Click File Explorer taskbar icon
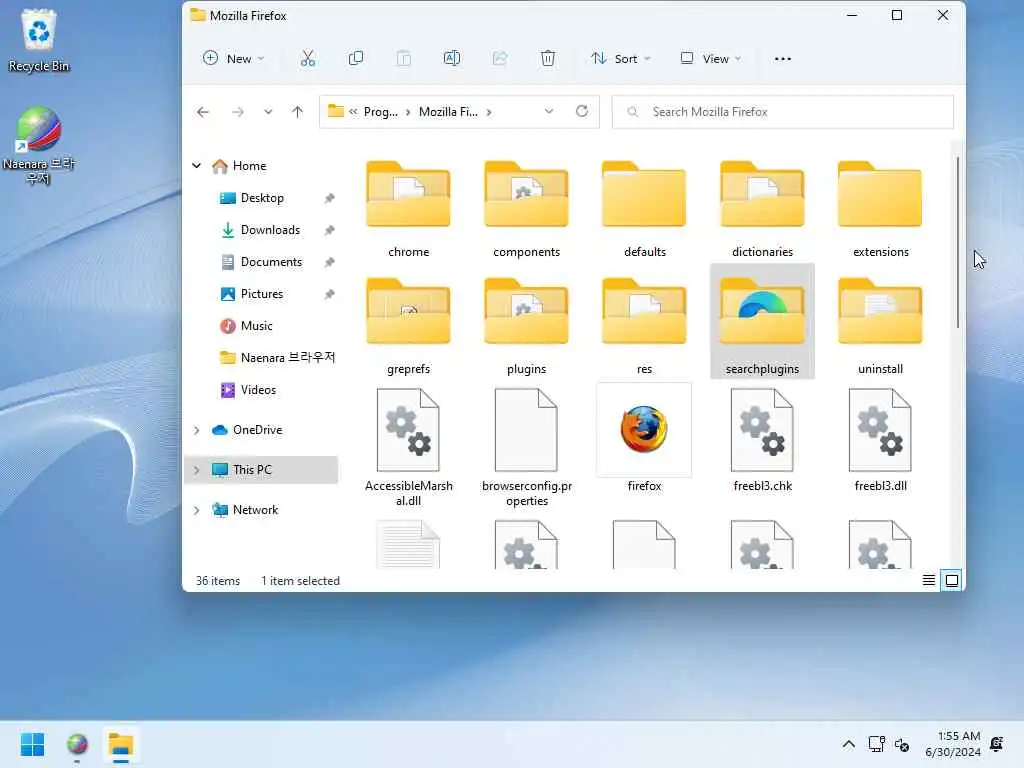The image size is (1024, 768). [121, 744]
